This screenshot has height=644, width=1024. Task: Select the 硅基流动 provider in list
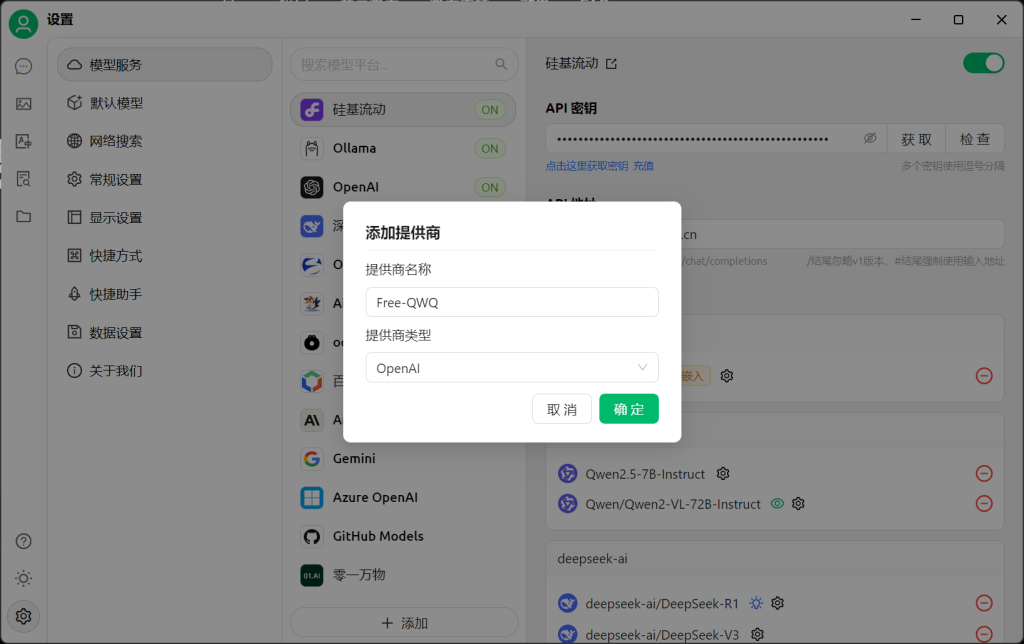403,110
